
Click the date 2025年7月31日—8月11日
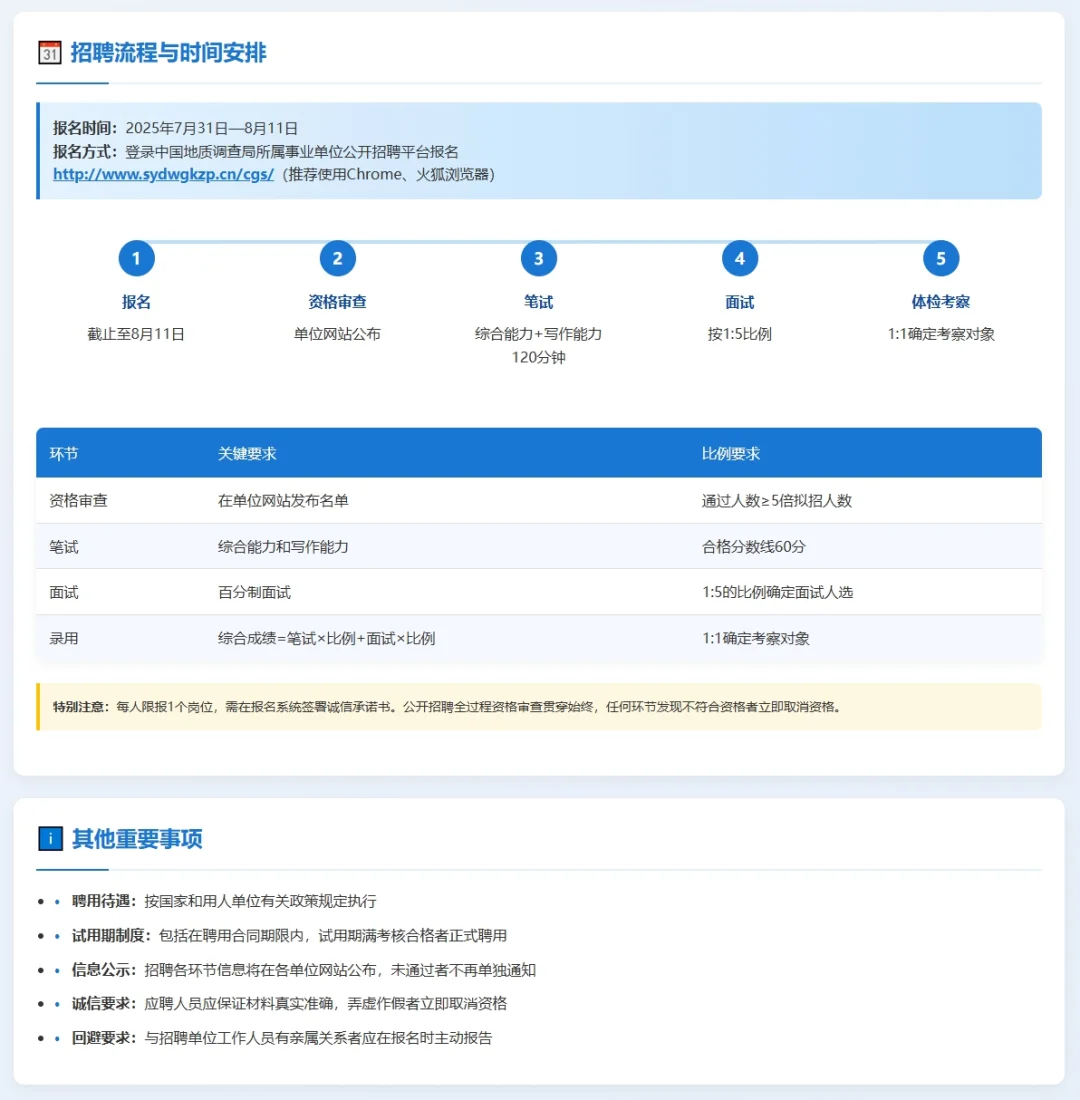[x=212, y=128]
